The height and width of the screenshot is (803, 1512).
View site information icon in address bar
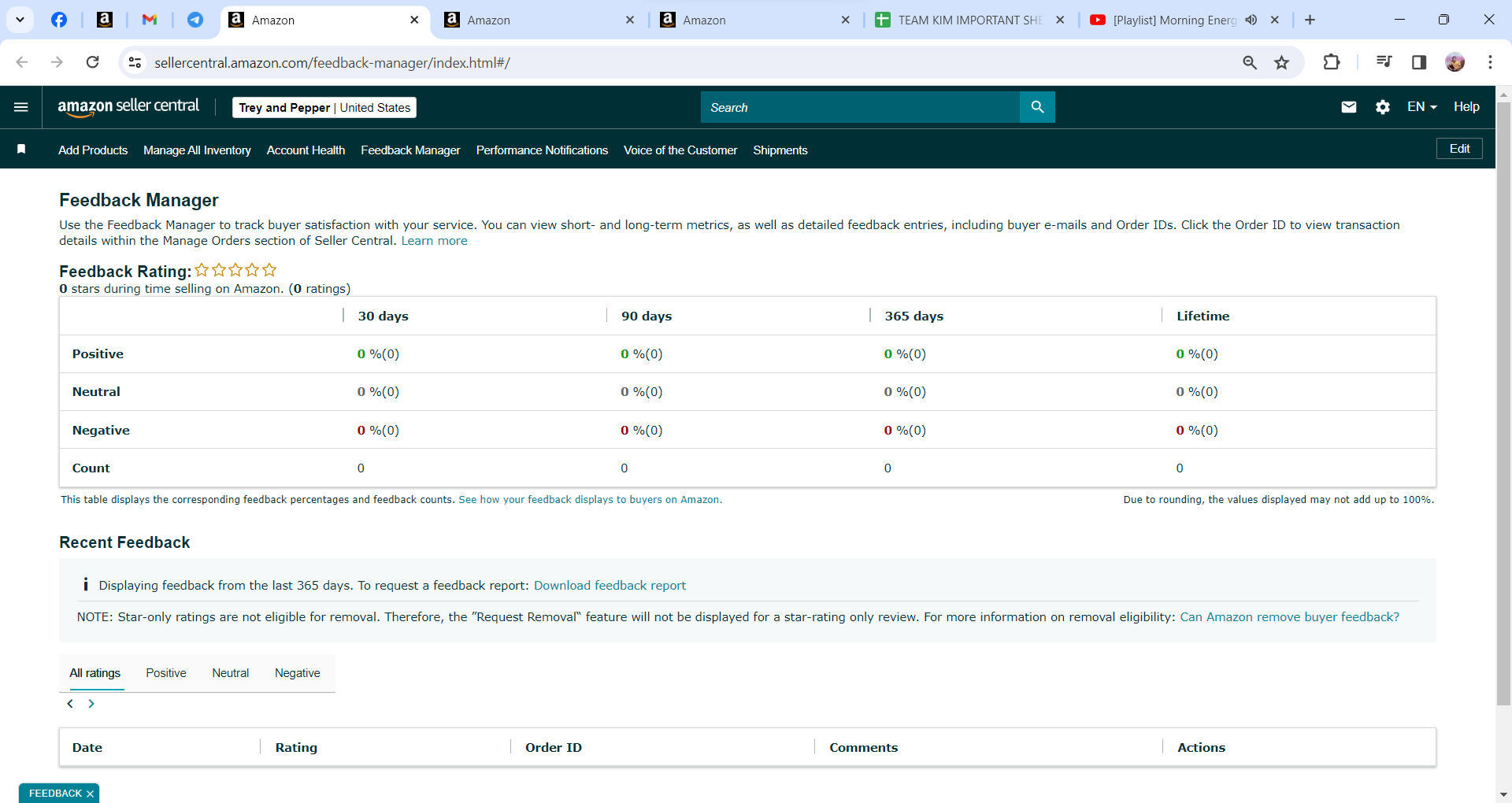click(135, 62)
